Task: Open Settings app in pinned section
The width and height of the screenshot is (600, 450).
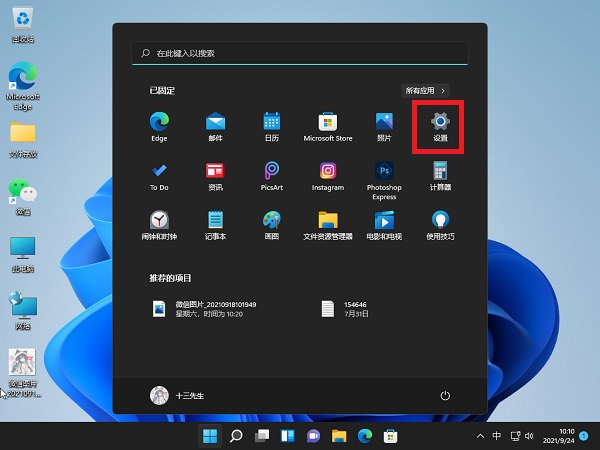Action: [440, 124]
